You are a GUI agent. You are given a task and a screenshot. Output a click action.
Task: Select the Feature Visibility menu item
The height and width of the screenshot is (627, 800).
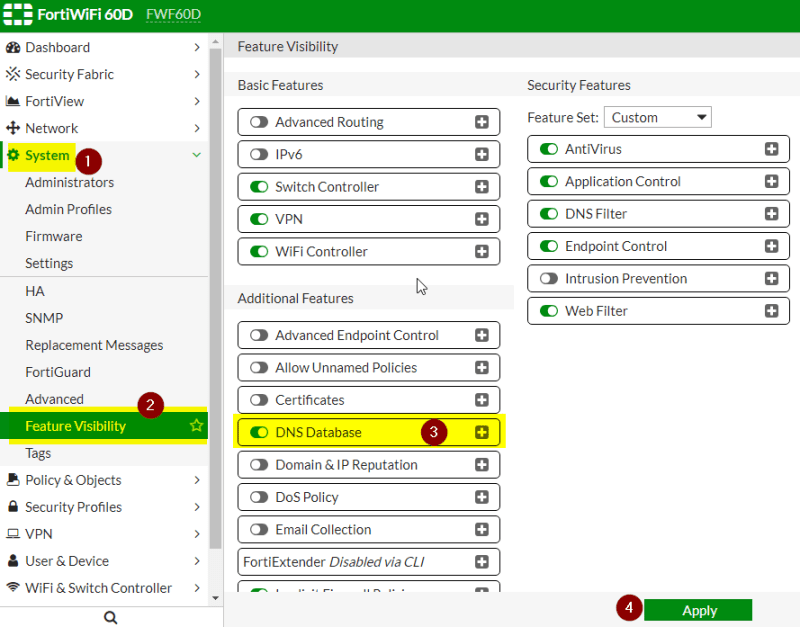click(104, 425)
